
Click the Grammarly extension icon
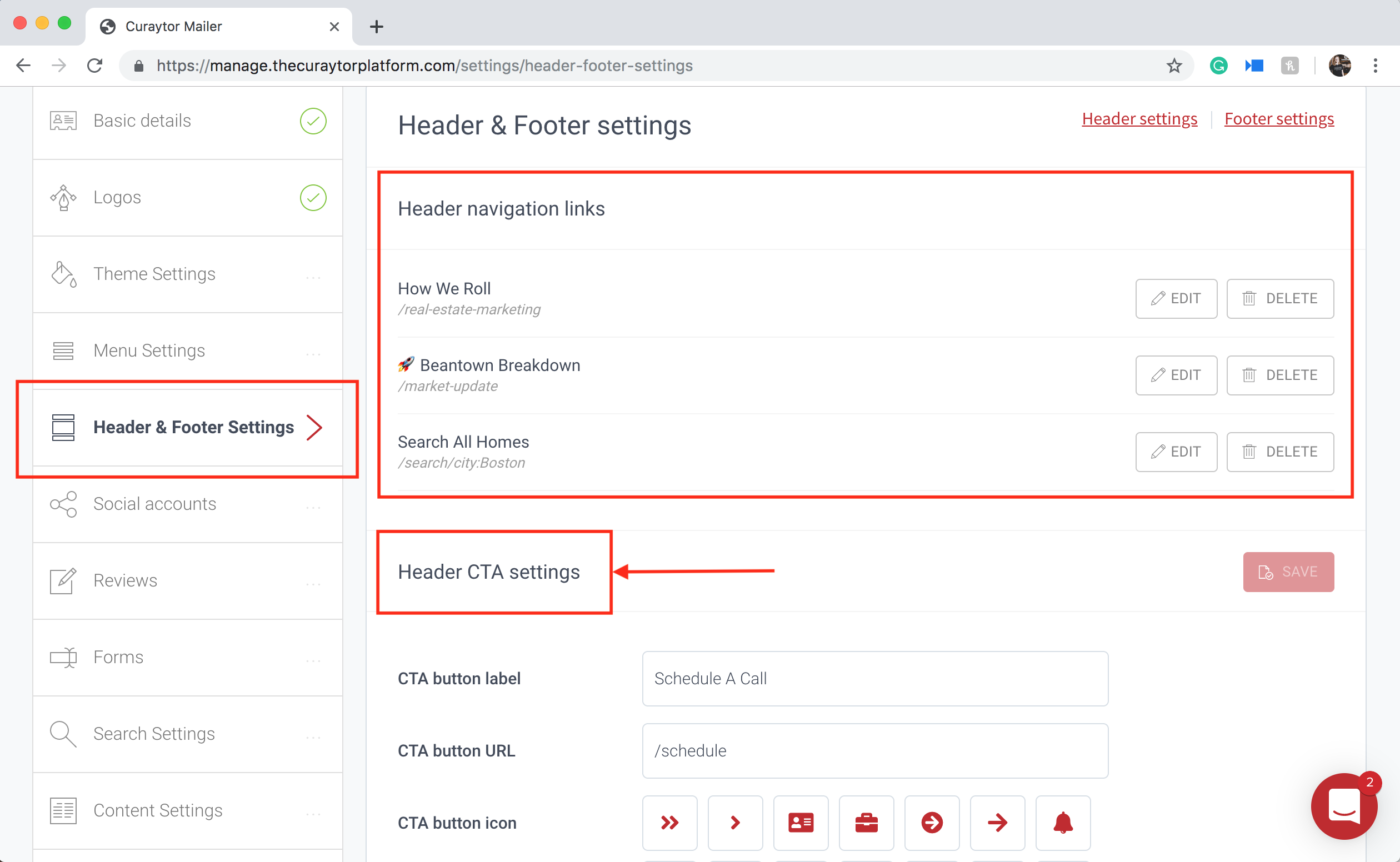click(1219, 66)
